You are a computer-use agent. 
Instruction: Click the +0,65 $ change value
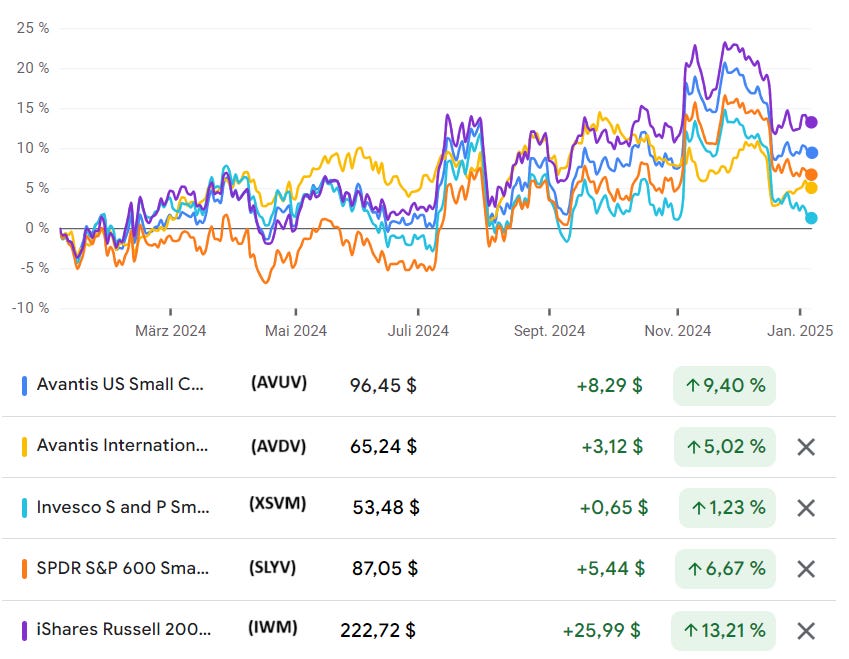tap(613, 508)
